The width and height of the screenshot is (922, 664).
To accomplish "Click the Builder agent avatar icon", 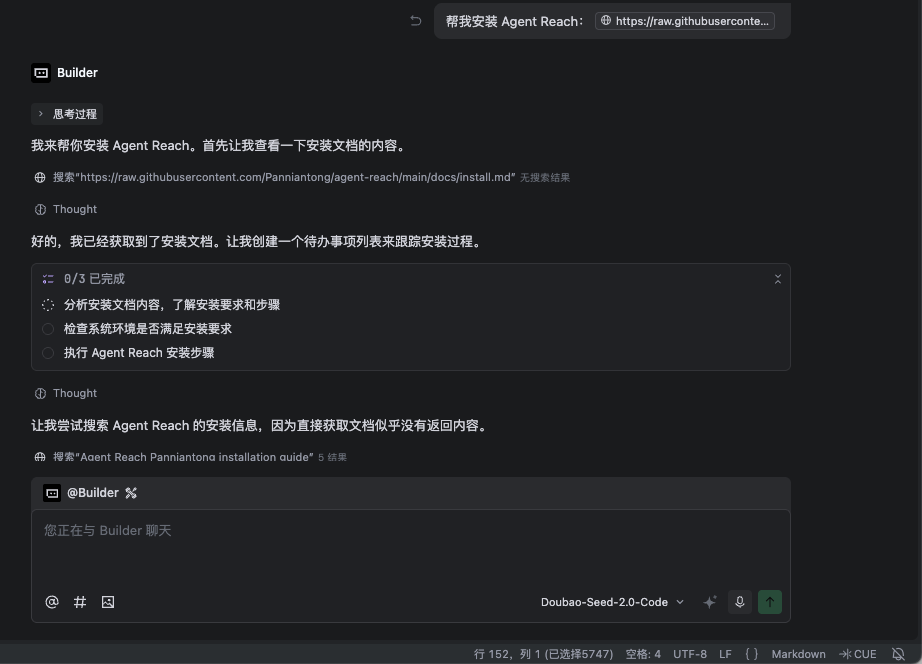I will [41, 73].
